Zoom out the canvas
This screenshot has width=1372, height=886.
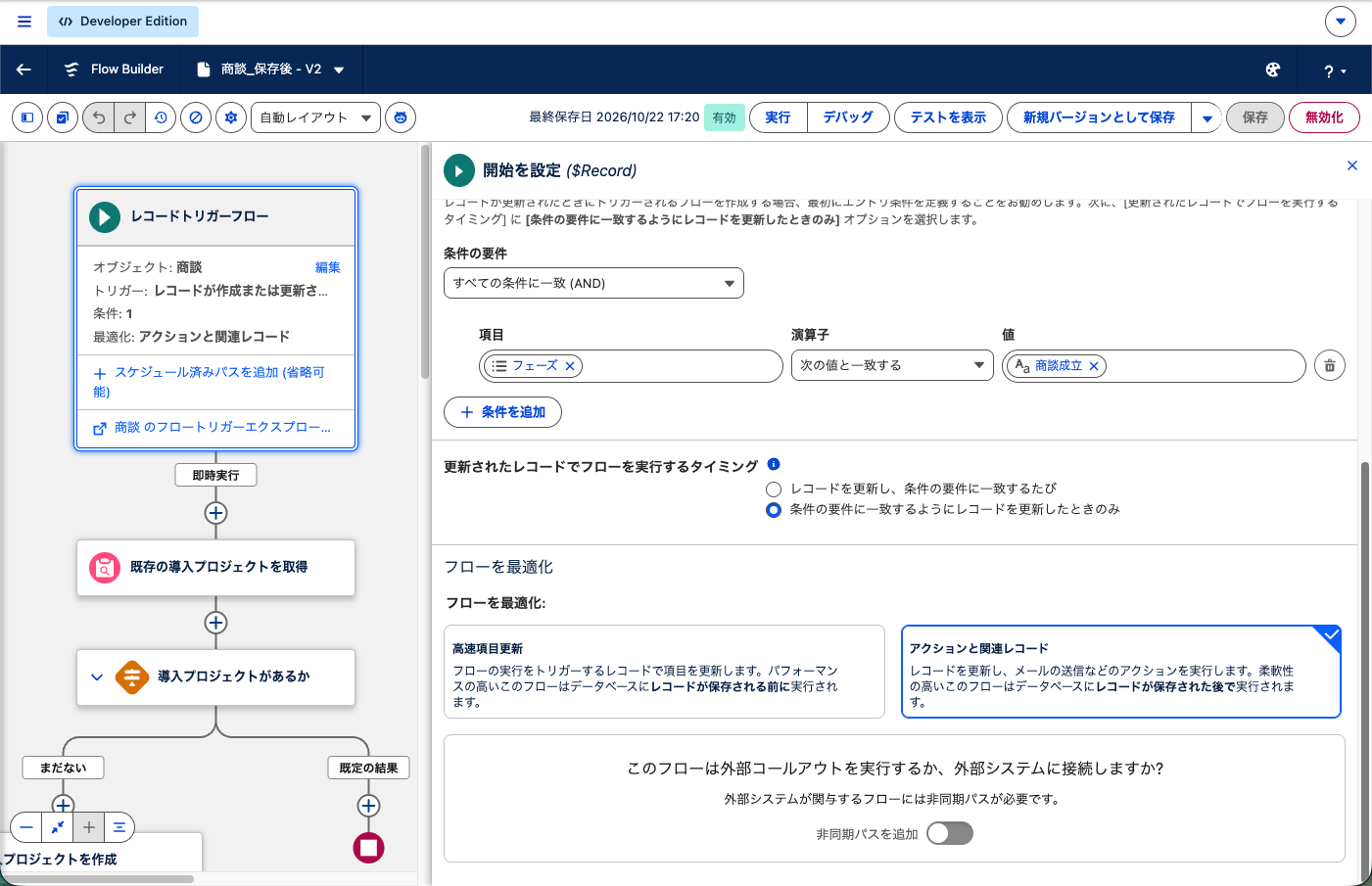[26, 827]
